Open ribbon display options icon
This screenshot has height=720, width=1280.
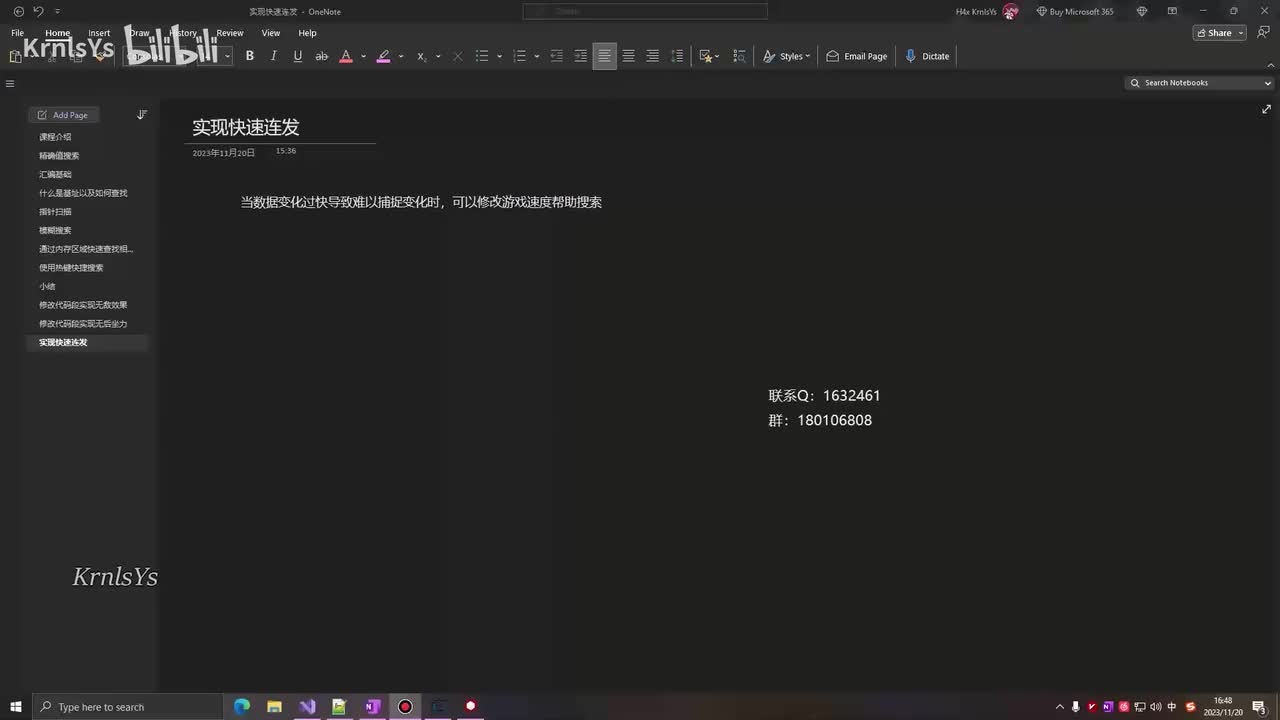click(1173, 11)
